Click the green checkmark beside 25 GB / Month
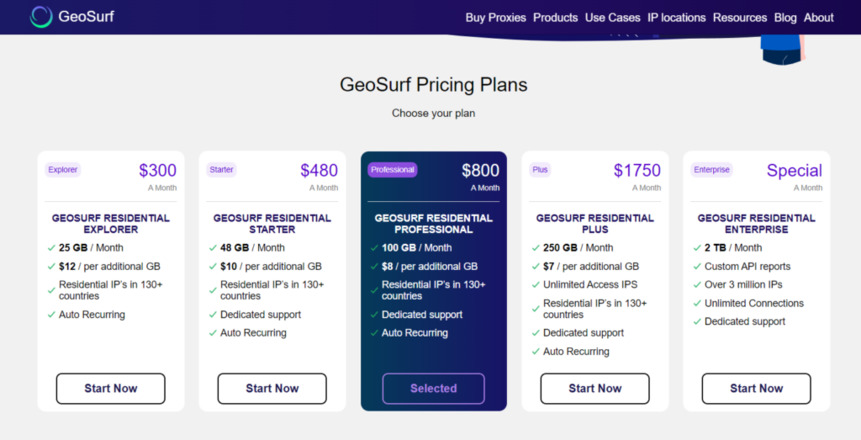Screen dimensions: 861x440 click(52, 248)
